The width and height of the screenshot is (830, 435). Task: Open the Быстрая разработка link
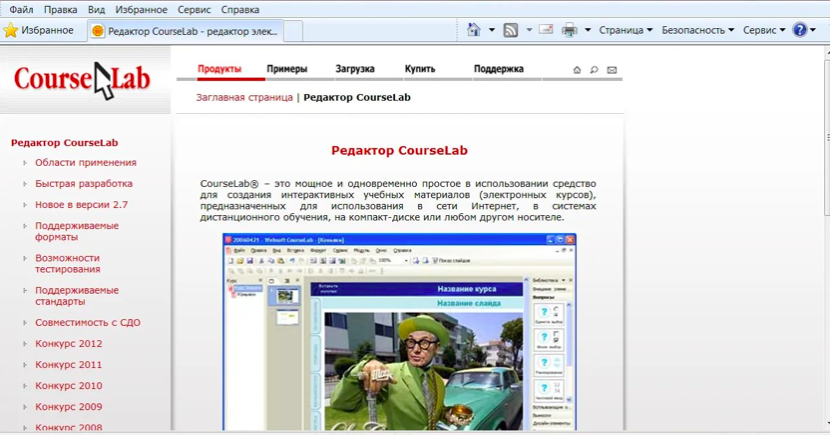point(84,184)
